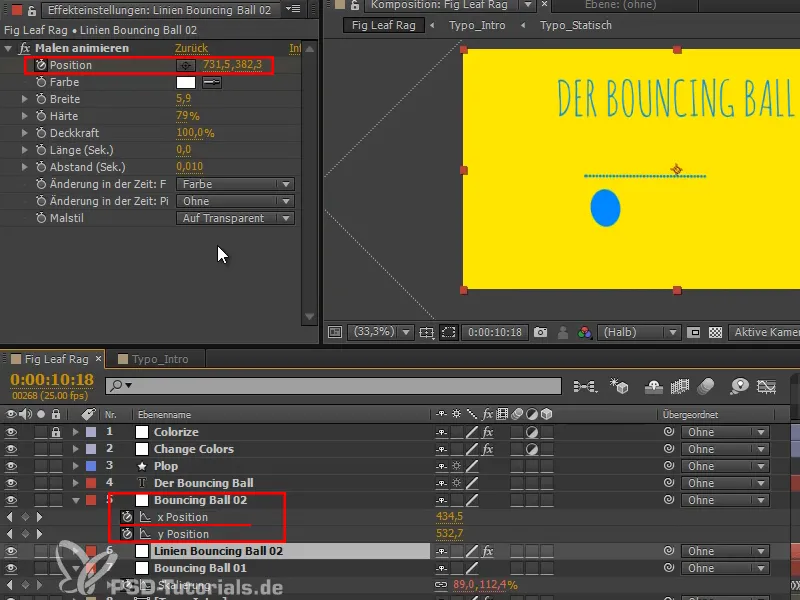Toggle shy layers in the timeline toolbar
This screenshot has width=800, height=600.
tap(655, 387)
